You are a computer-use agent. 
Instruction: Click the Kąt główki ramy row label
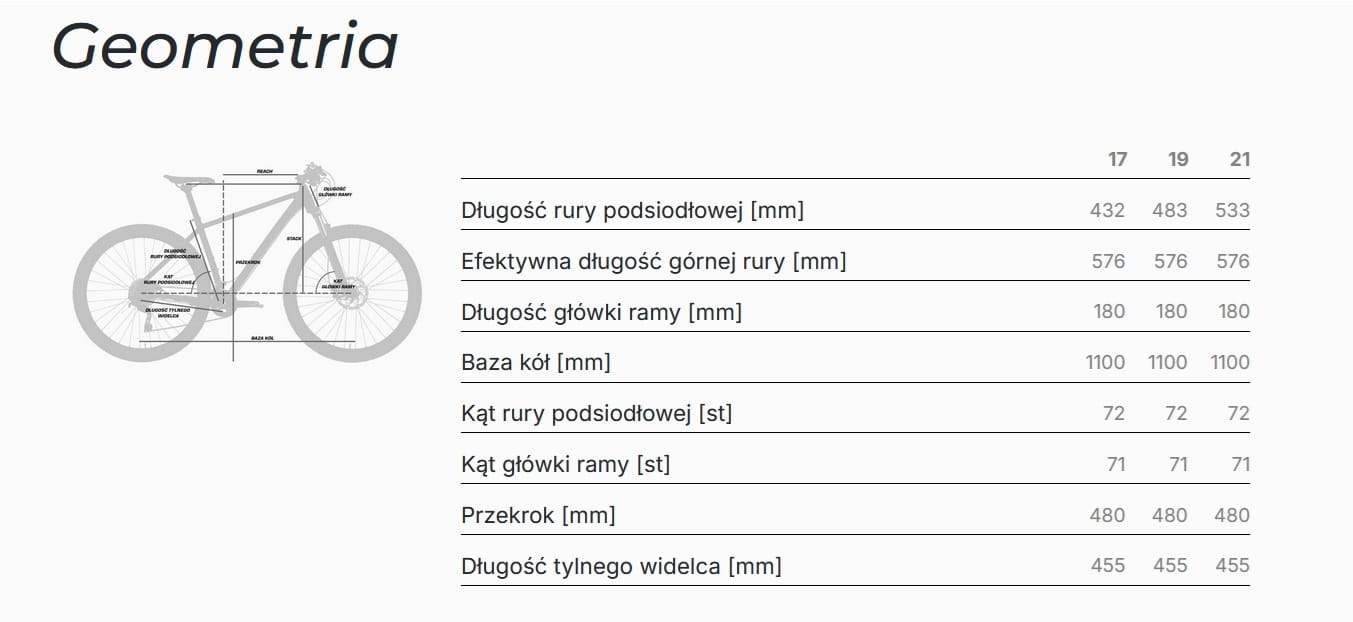[565, 464]
